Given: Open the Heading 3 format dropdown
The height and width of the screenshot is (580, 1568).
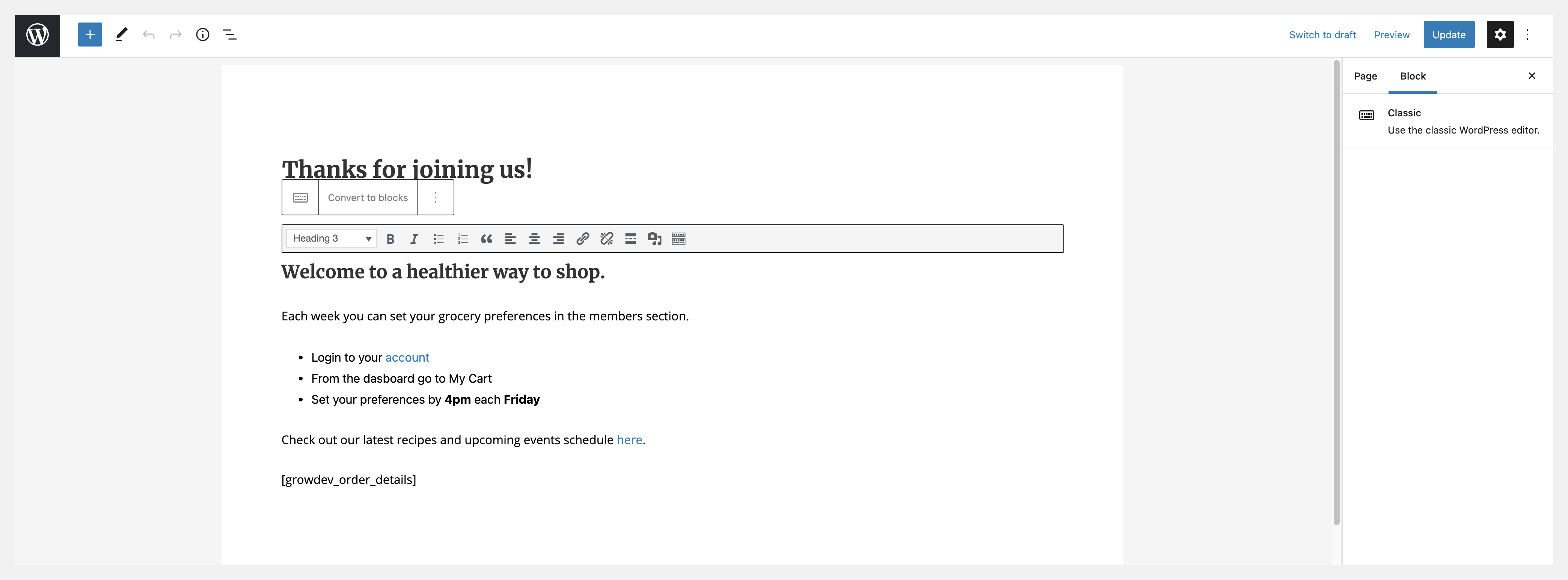Looking at the screenshot, I should click(x=332, y=239).
